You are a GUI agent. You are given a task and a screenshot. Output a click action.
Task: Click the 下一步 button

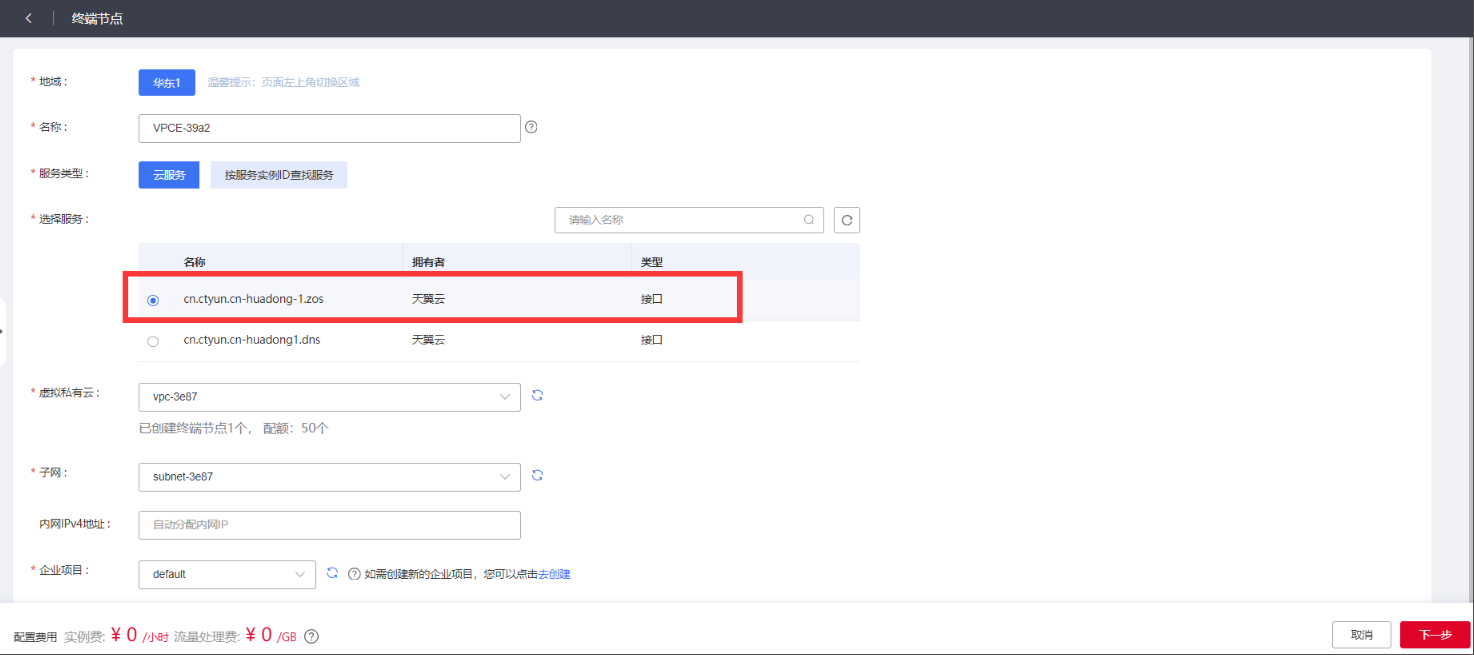[x=1434, y=635]
